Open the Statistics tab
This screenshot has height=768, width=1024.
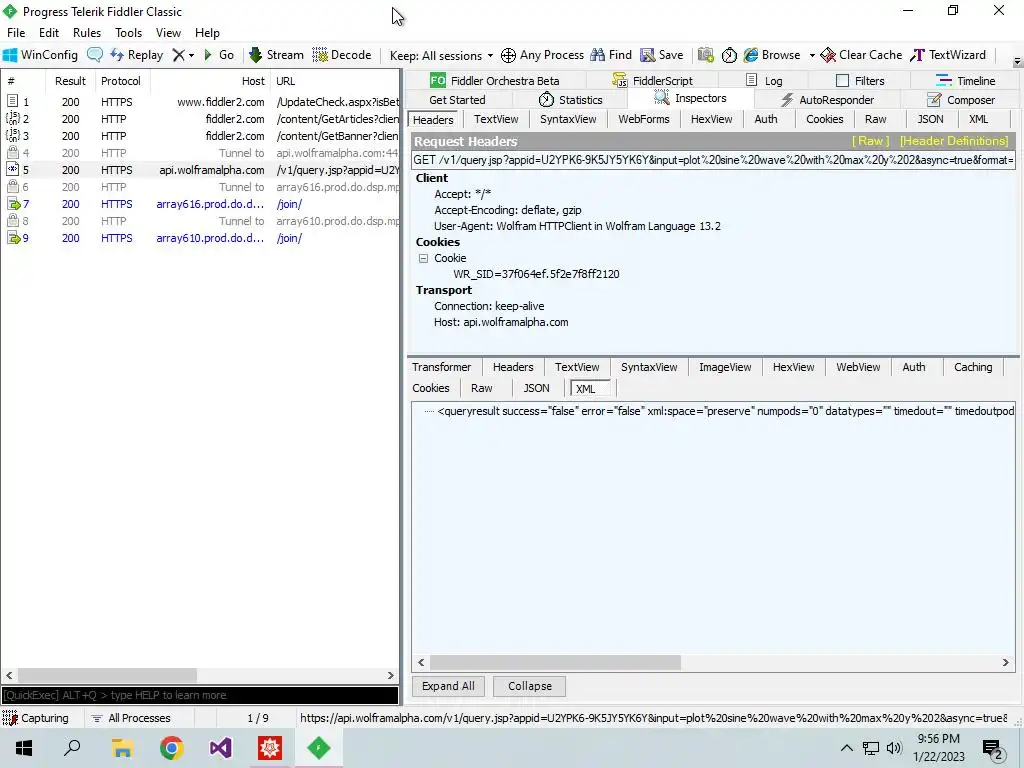point(570,100)
